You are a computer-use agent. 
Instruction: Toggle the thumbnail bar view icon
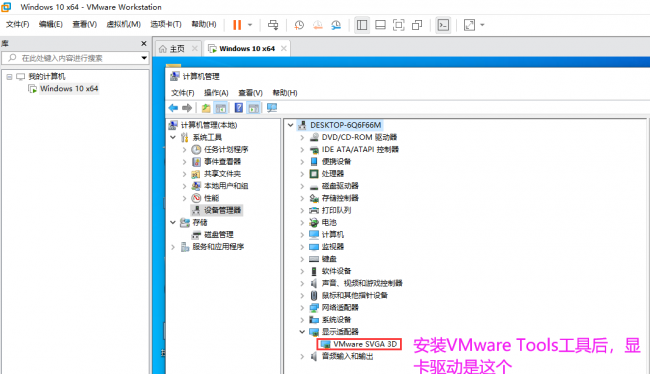tap(380, 25)
